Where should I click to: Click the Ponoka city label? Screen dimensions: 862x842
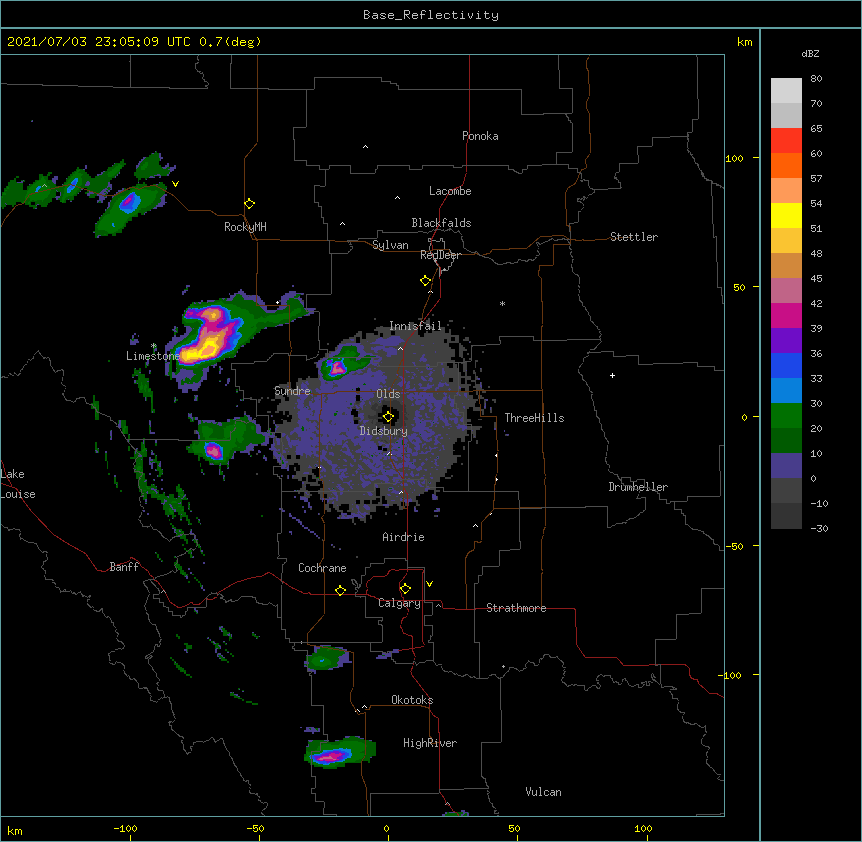pyautogui.click(x=480, y=136)
